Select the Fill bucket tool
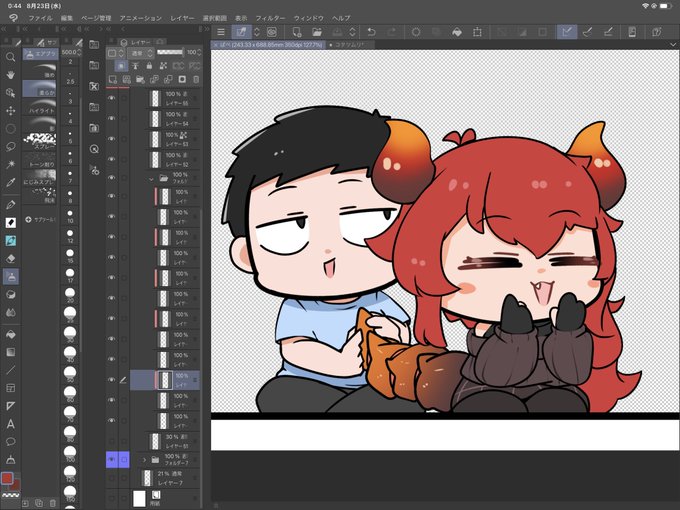The image size is (680, 510). click(x=10, y=334)
